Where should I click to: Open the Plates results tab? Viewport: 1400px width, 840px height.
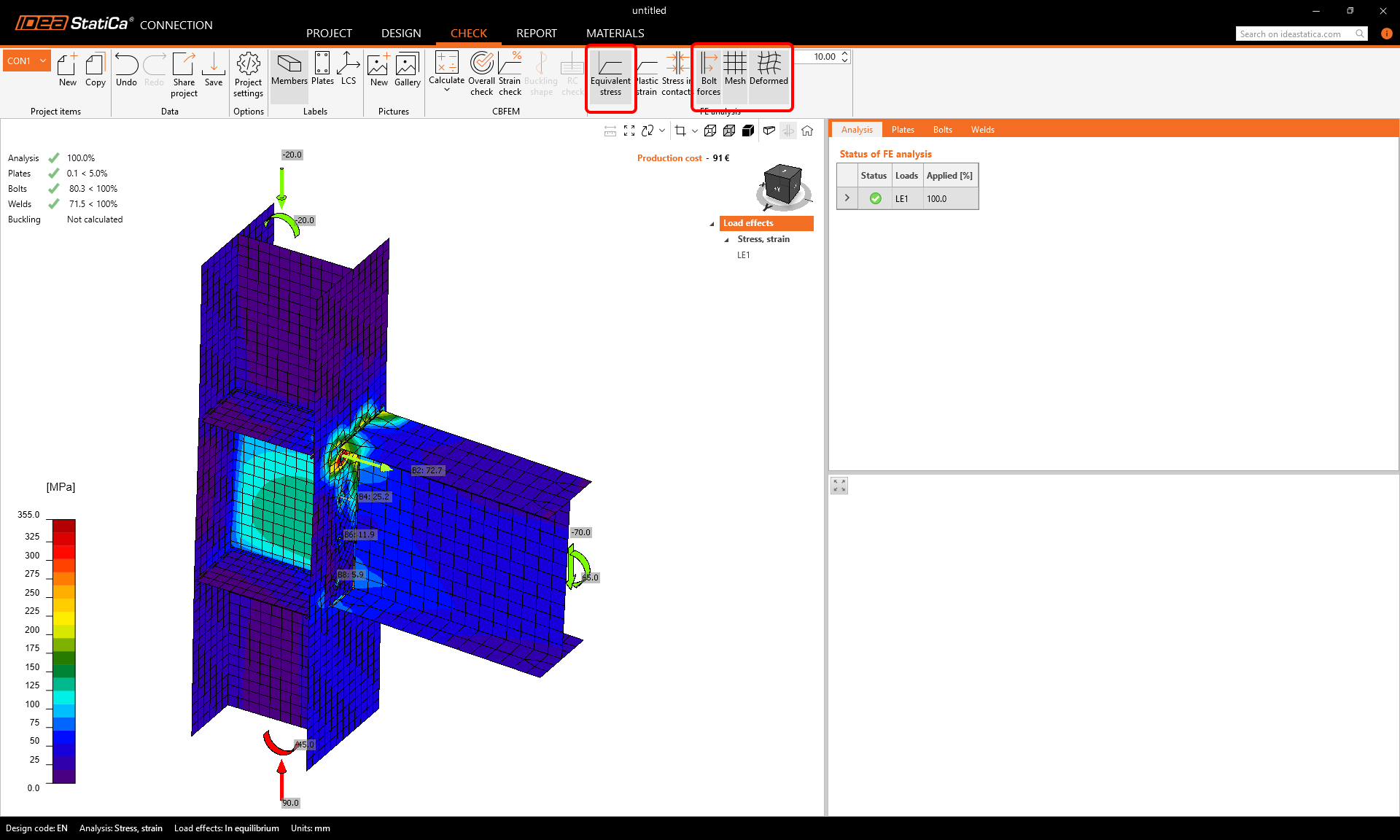pos(903,129)
